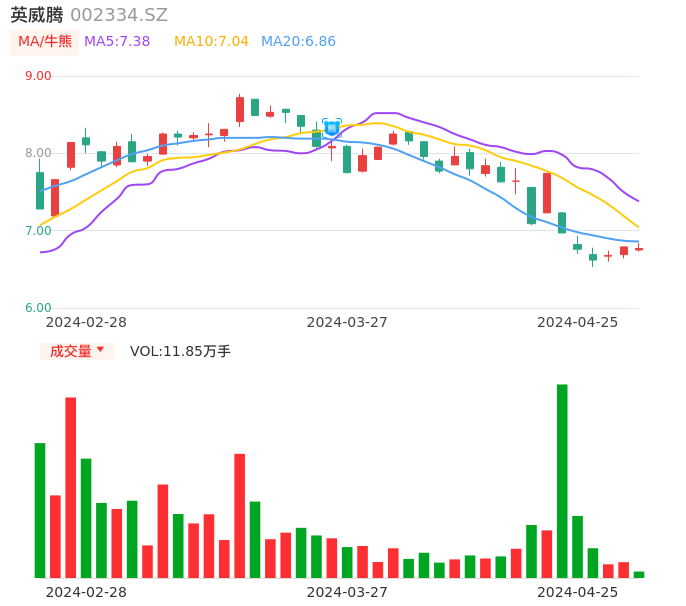Click the stock code 002334.SZ
Viewport: 686px width, 606px height.
click(119, 15)
